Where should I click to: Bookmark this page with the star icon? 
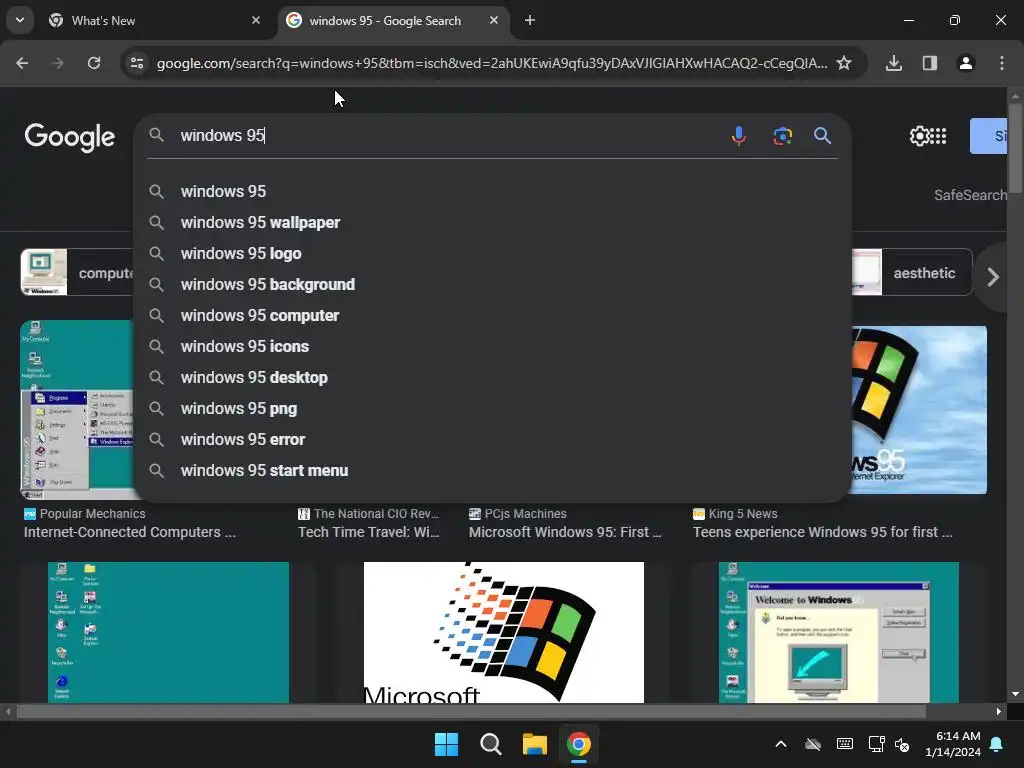click(844, 63)
